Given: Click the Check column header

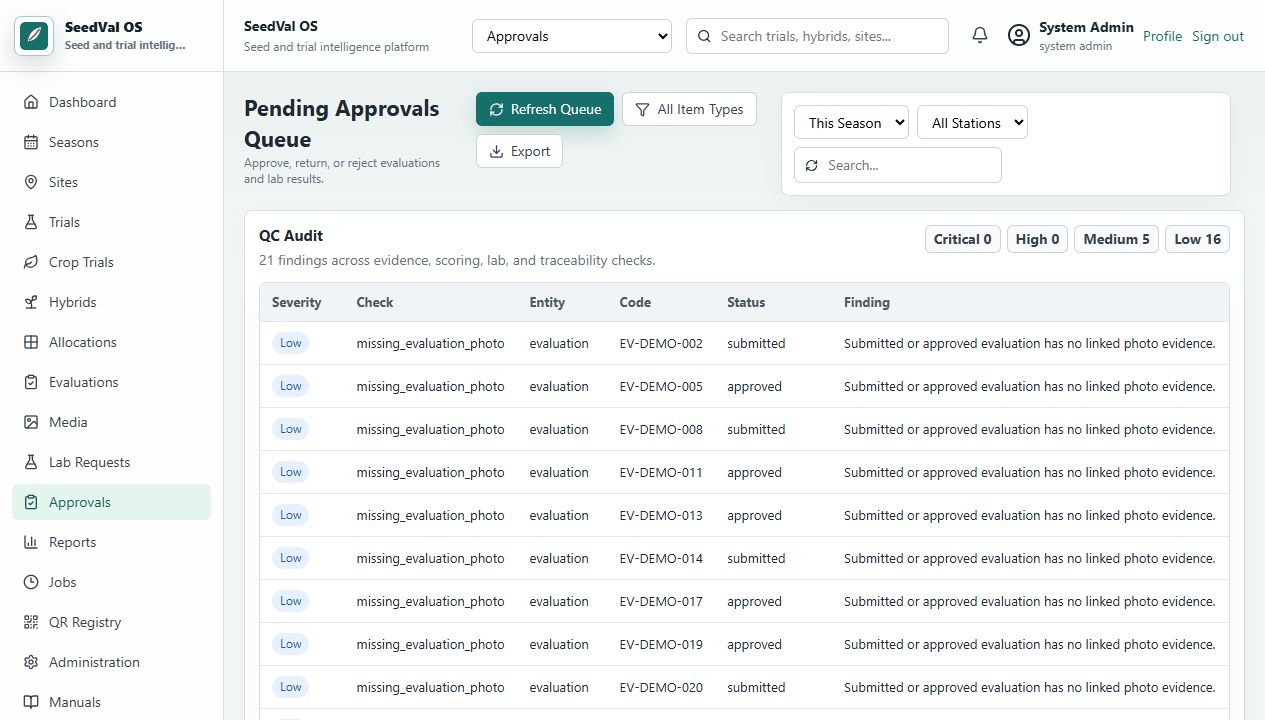Looking at the screenshot, I should [375, 302].
